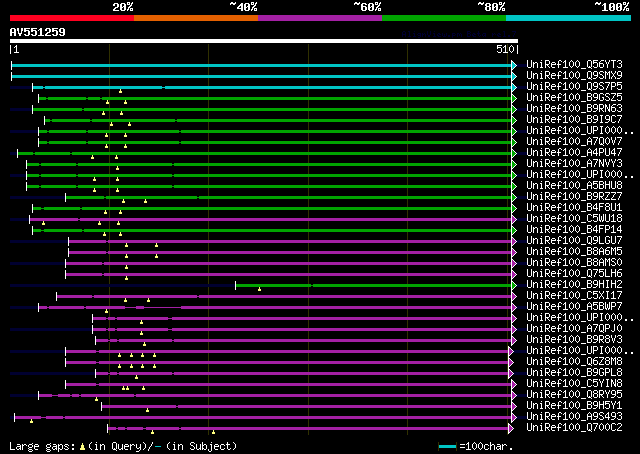Click the UniRef100_B9R8V3 label
The width and height of the screenshot is (640, 454).
coord(574,340)
